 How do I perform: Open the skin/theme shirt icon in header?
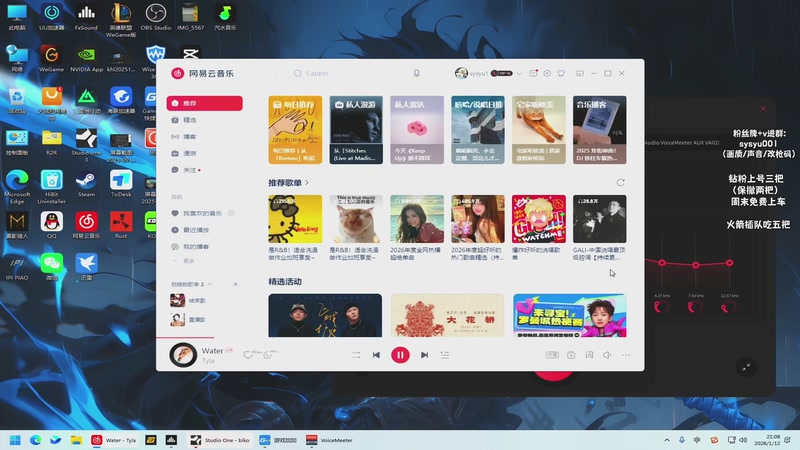pos(561,73)
